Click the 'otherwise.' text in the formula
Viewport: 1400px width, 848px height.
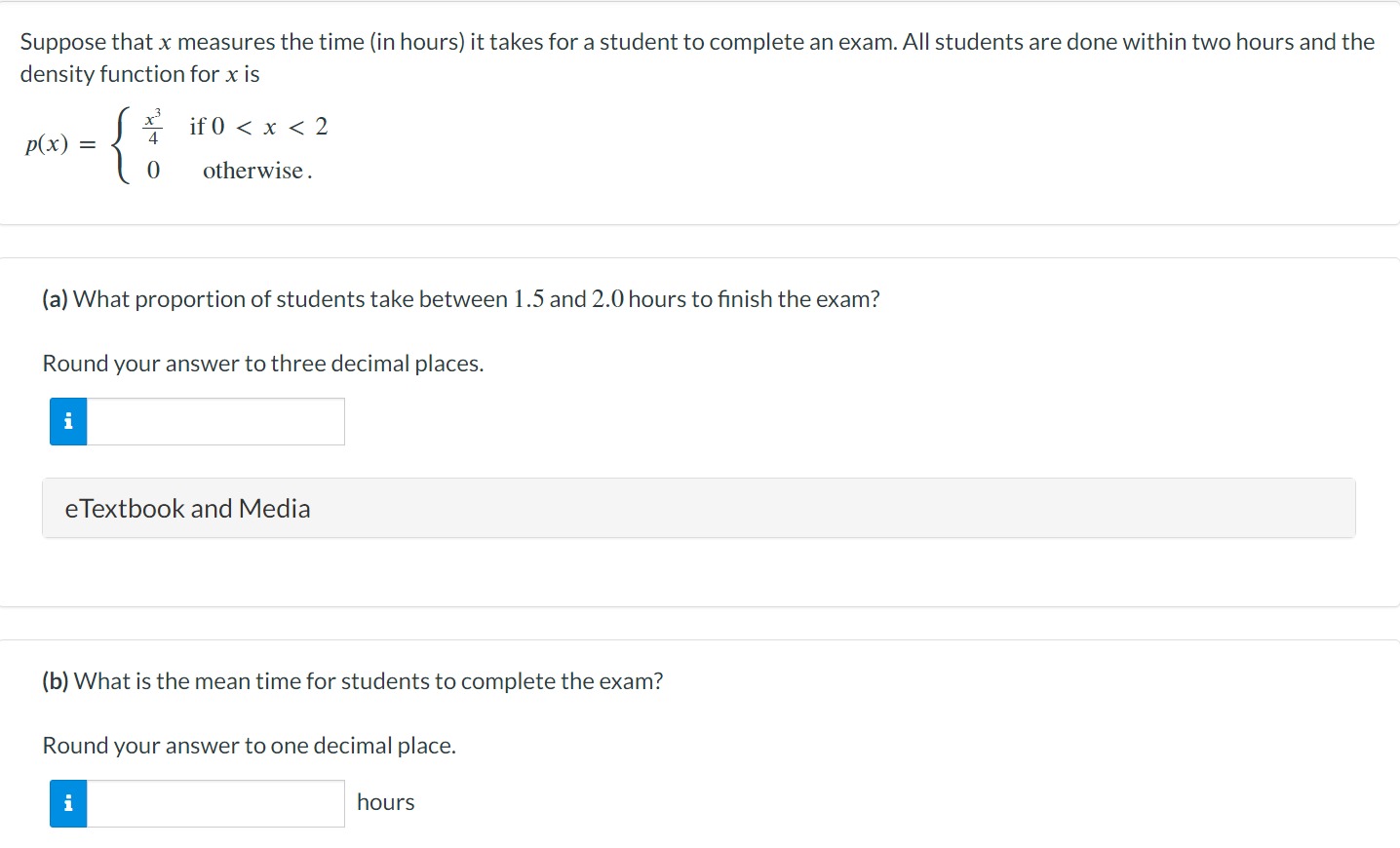coord(257,171)
